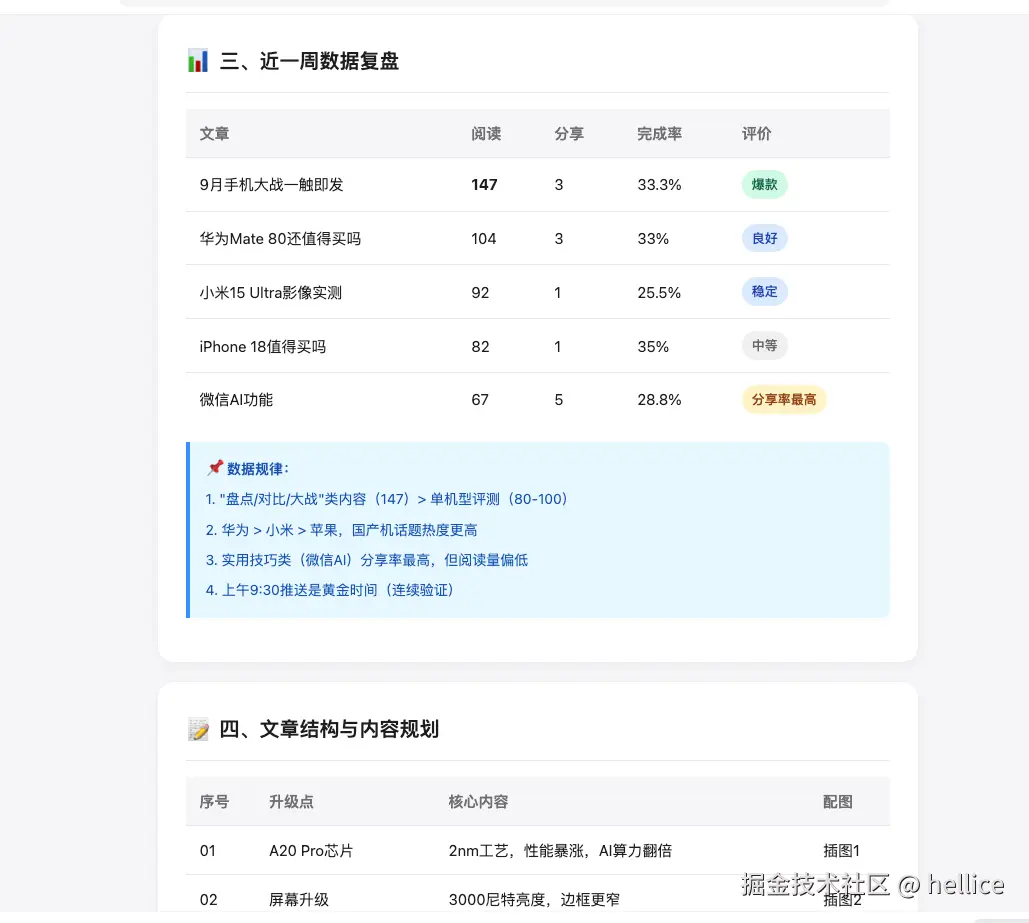1029x923 pixels.
Task: Select the article title iPhone 18值得买吗
Action: tap(262, 347)
